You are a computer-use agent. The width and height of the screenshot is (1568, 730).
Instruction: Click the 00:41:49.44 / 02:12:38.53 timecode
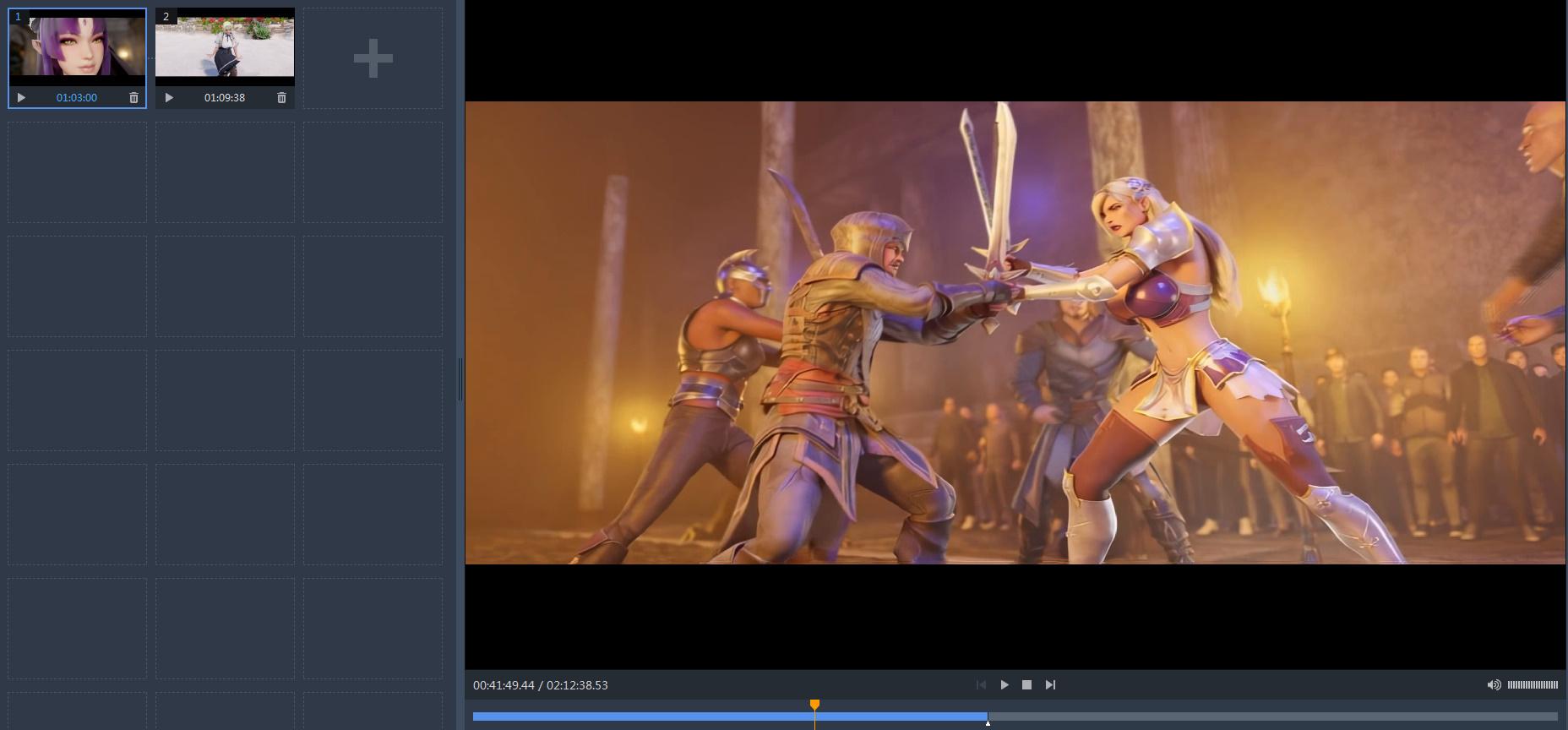541,685
